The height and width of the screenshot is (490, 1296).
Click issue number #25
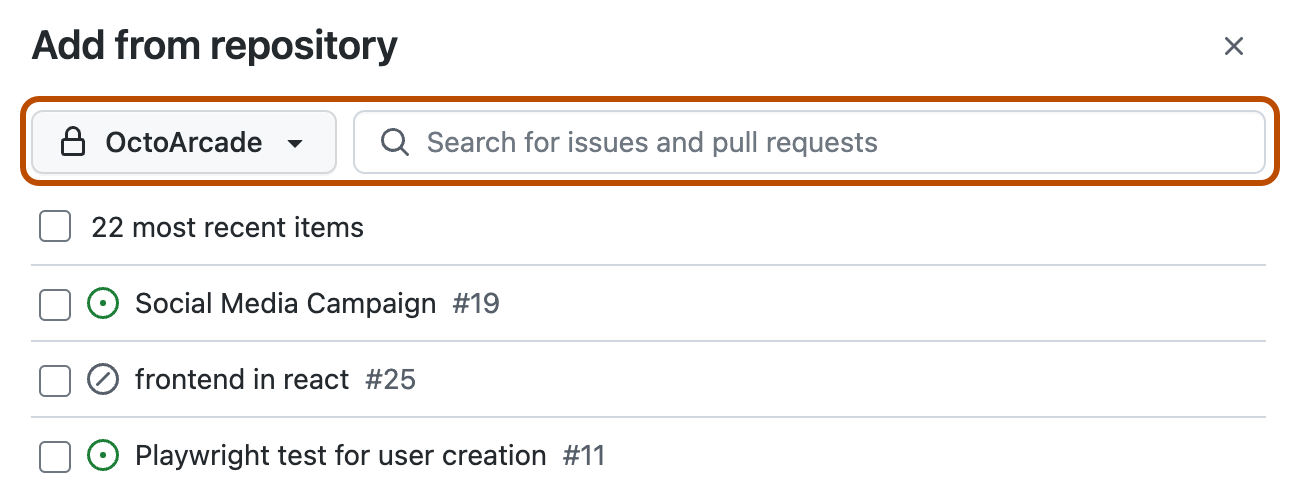(391, 380)
